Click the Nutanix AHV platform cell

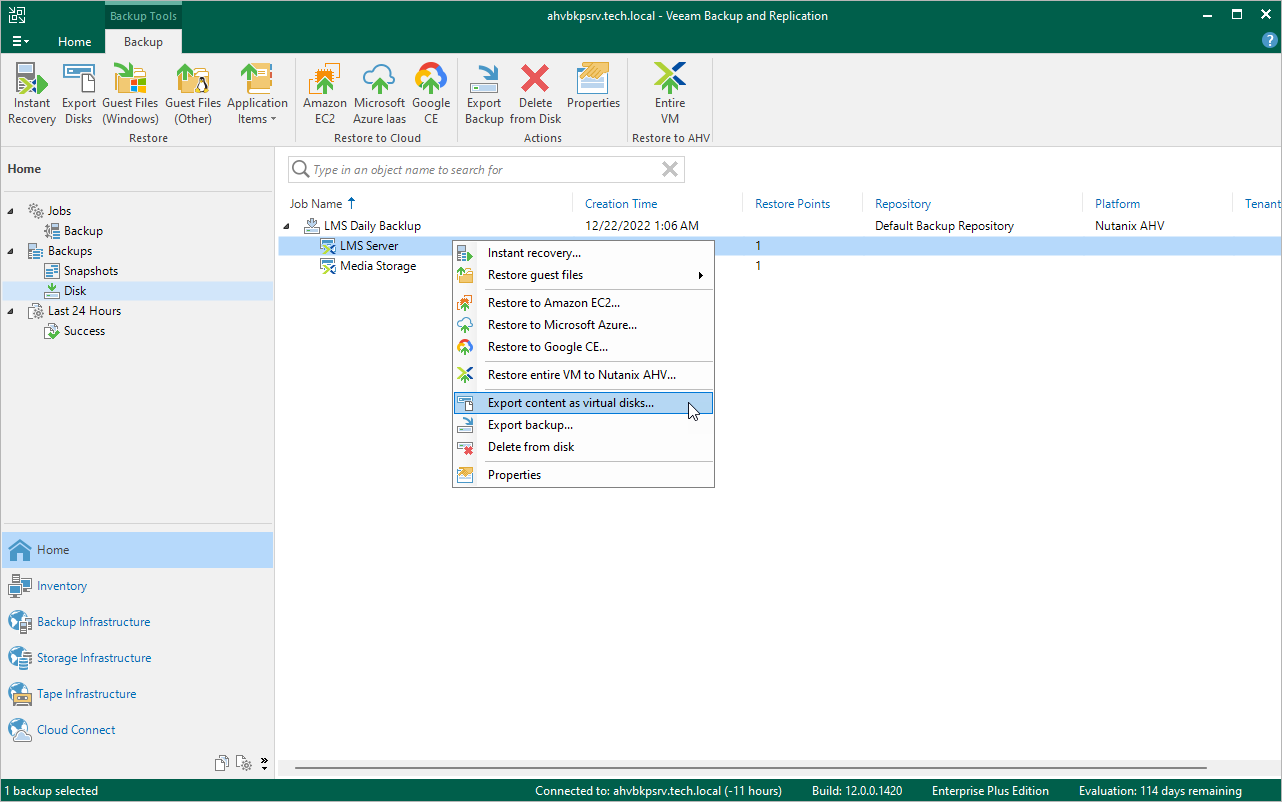tap(1131, 226)
